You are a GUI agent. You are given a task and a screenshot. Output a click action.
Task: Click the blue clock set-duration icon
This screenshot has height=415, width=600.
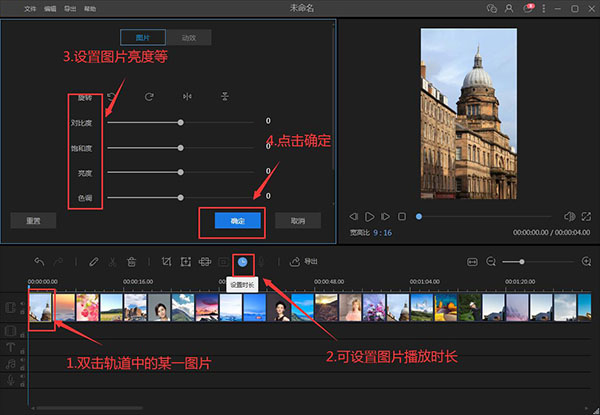coord(243,262)
